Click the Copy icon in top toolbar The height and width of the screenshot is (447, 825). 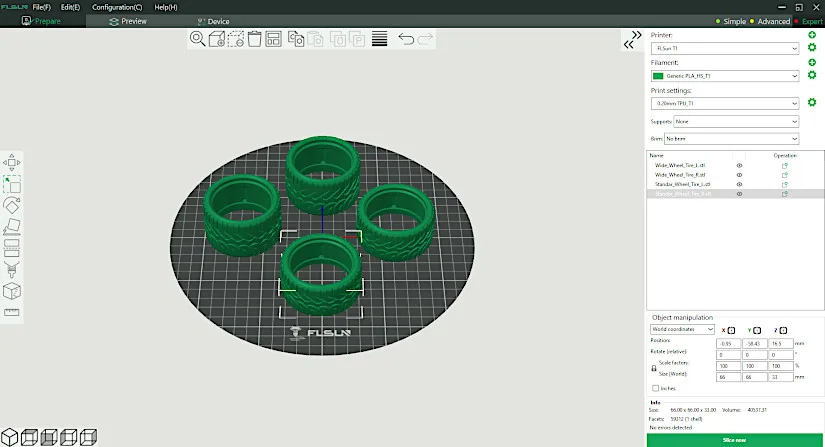pyautogui.click(x=296, y=39)
